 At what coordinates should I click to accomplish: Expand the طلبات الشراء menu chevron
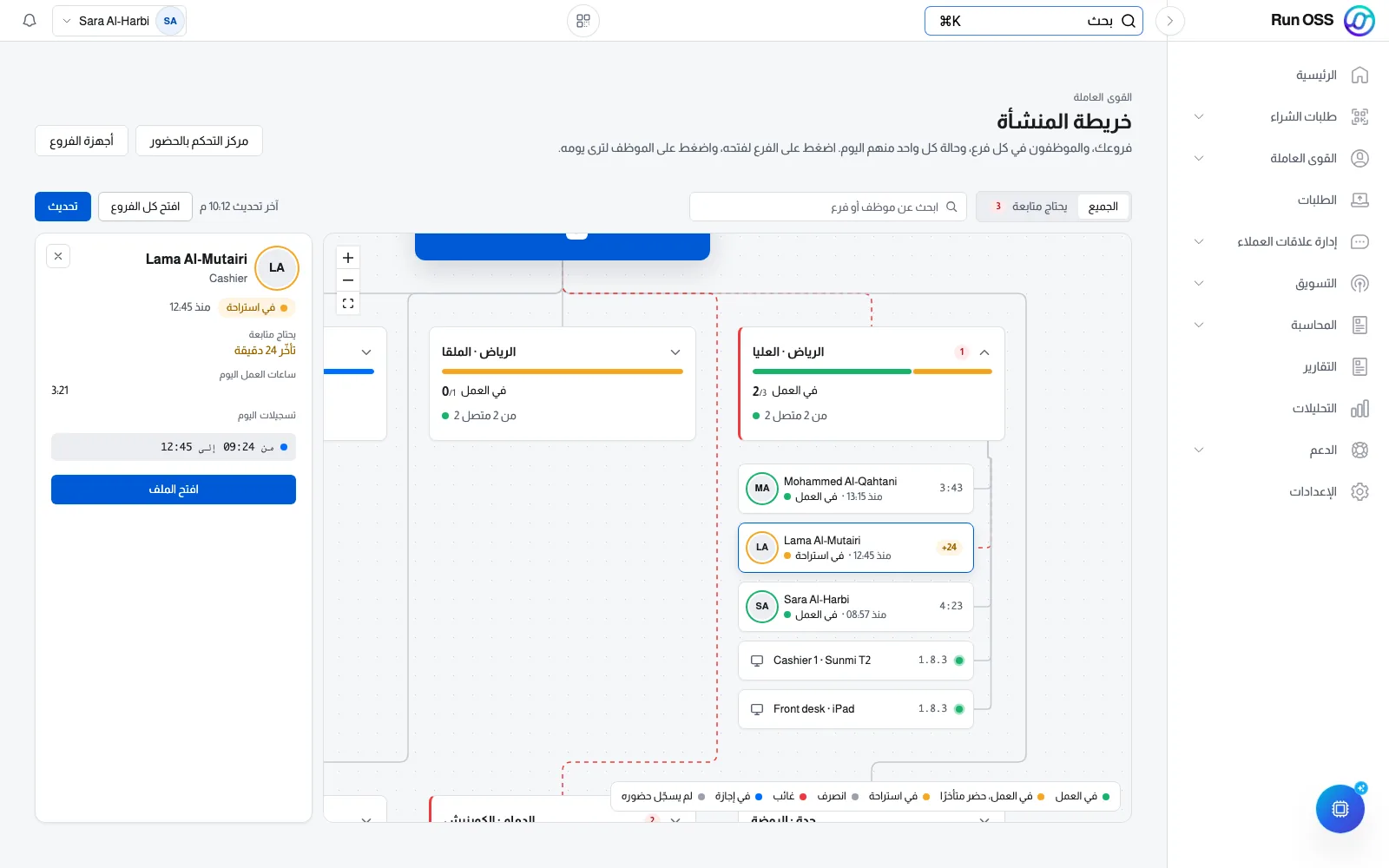(x=1199, y=117)
